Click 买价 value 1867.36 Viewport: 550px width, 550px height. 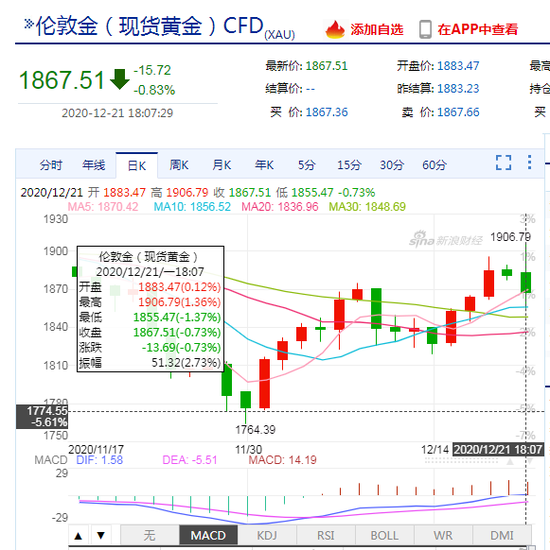pyautogui.click(x=327, y=112)
